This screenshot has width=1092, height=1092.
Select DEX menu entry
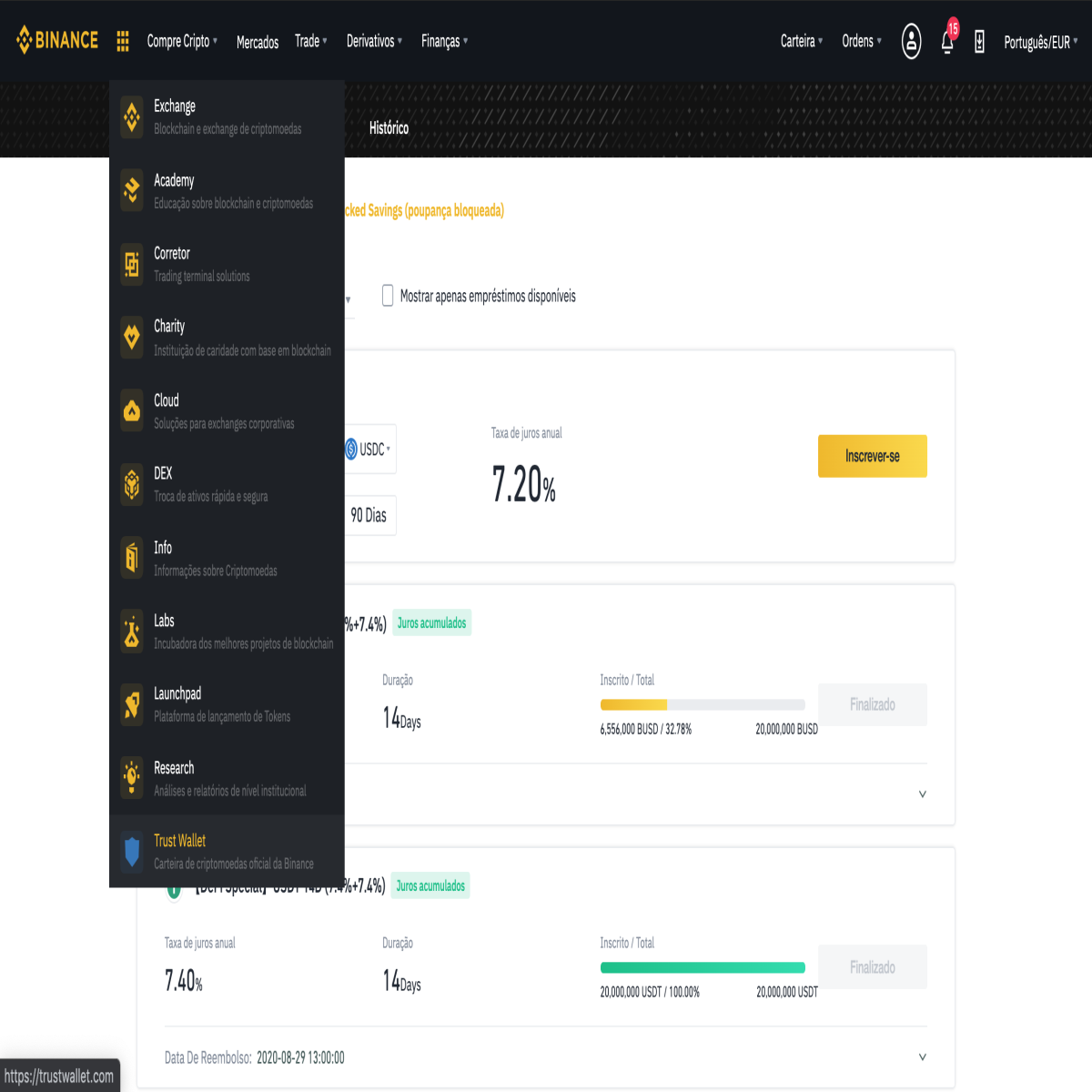point(227,484)
